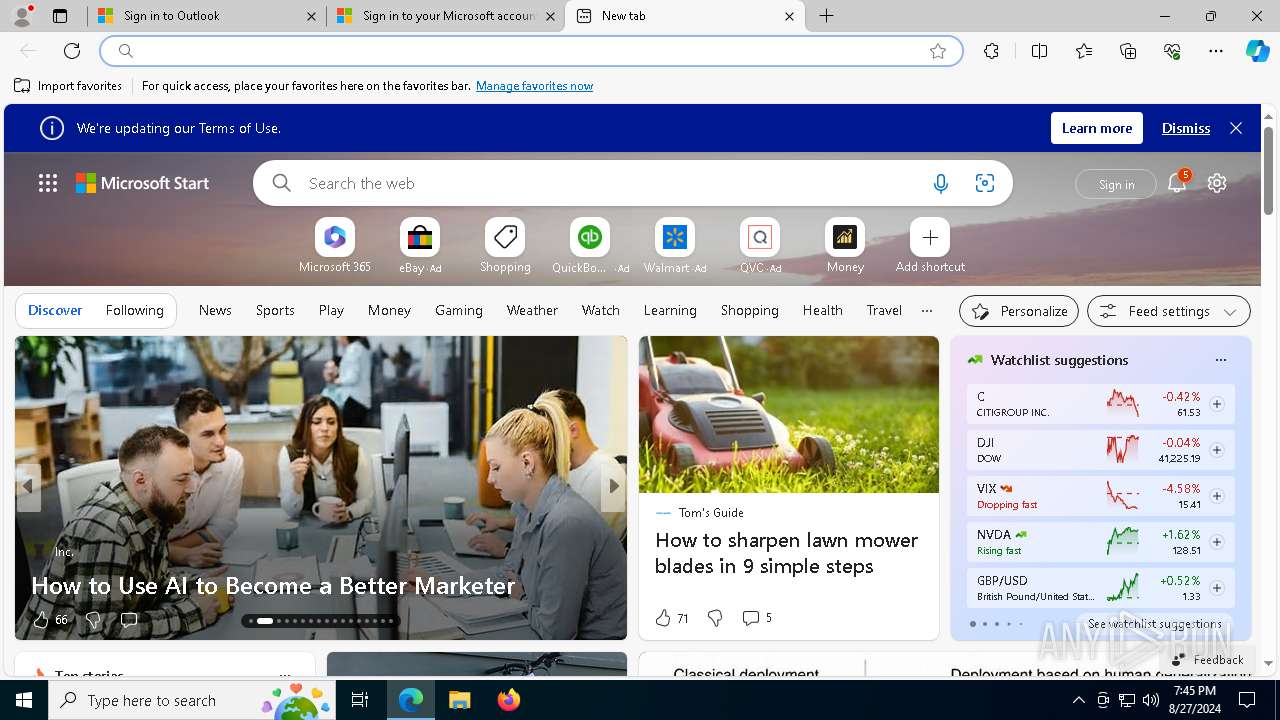1280x720 pixels.
Task: Open Browser essentials heart icon
Action: pos(1172,51)
